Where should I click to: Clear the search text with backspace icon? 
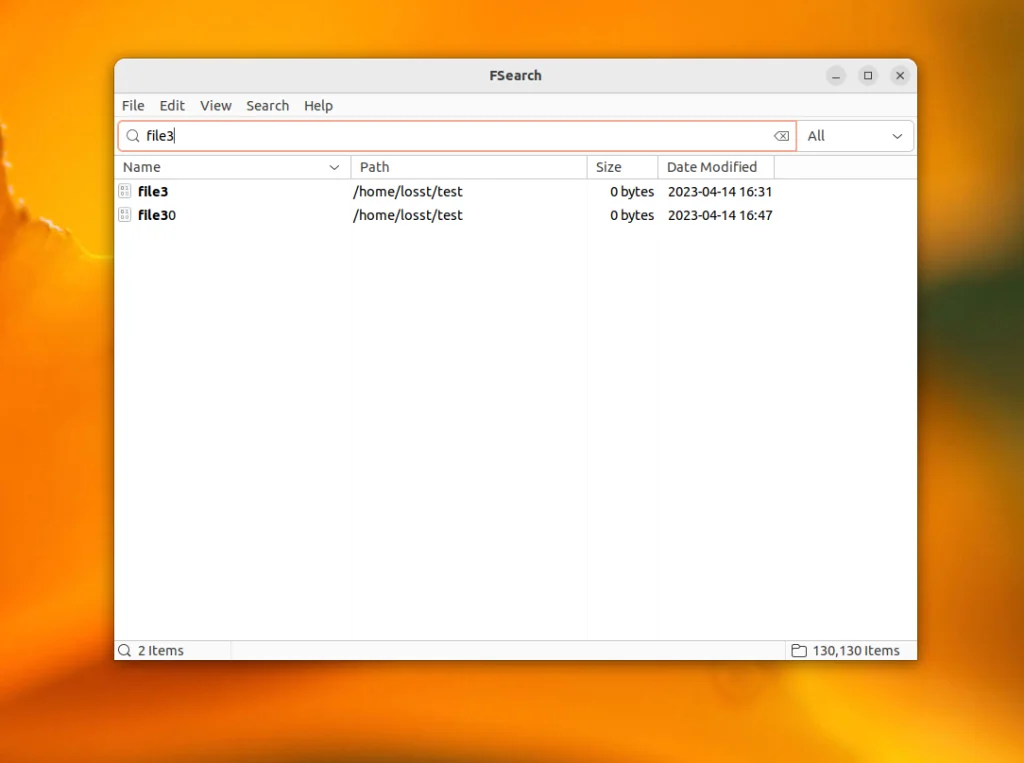coord(781,136)
